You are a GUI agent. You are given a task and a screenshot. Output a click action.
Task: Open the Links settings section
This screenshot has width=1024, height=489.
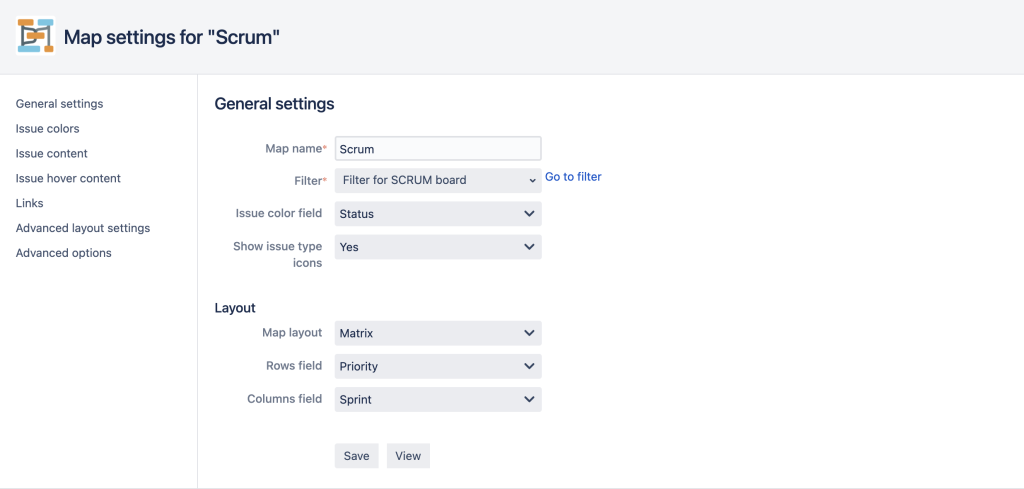[x=29, y=203]
